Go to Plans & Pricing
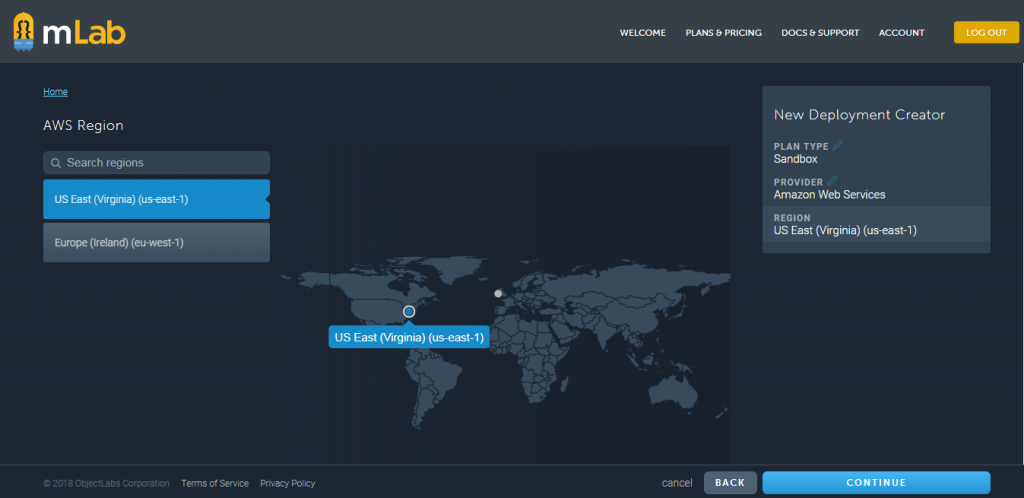The height and width of the screenshot is (498, 1024). tap(723, 33)
